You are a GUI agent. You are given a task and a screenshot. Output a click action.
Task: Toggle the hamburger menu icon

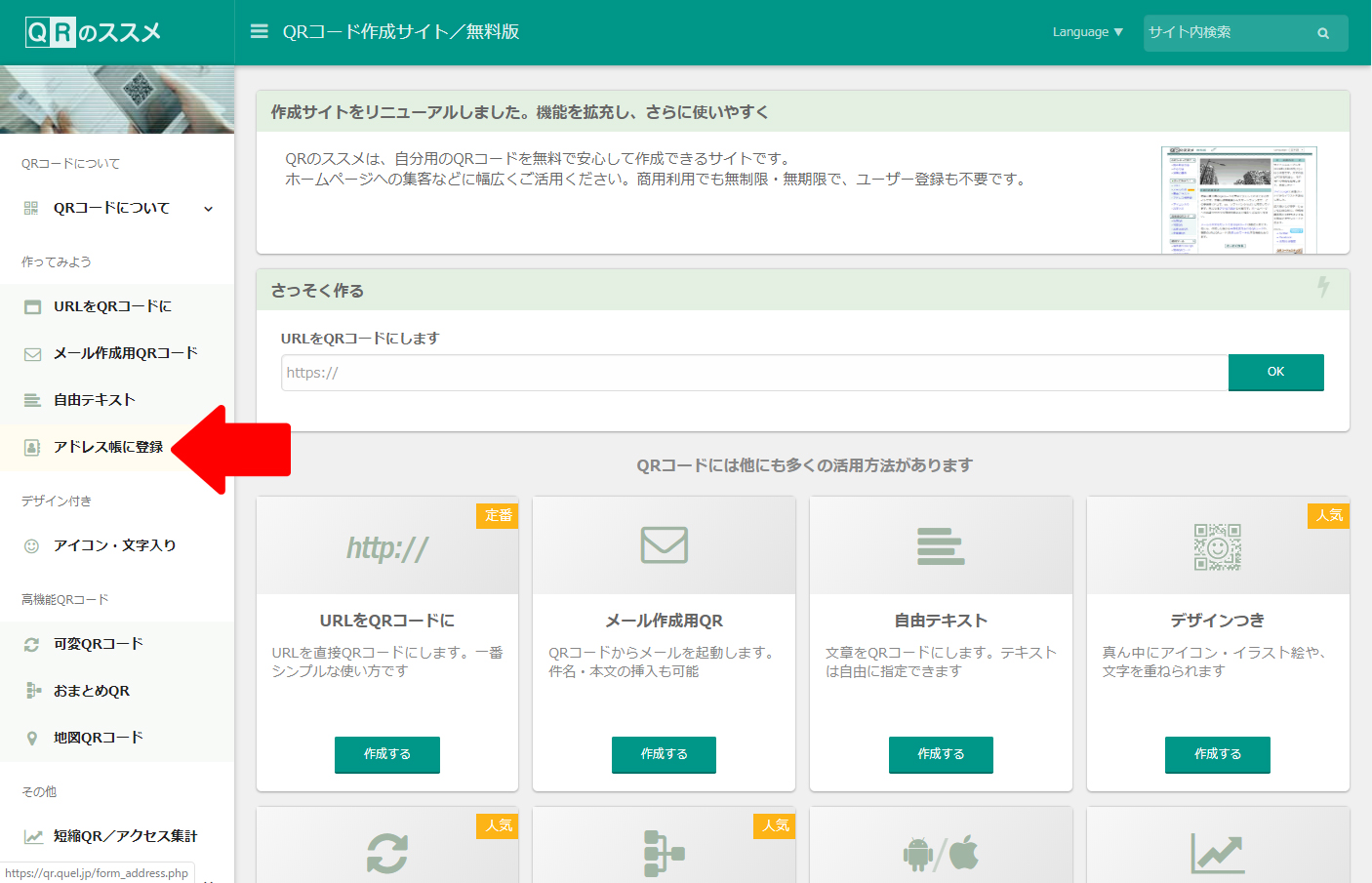259,31
